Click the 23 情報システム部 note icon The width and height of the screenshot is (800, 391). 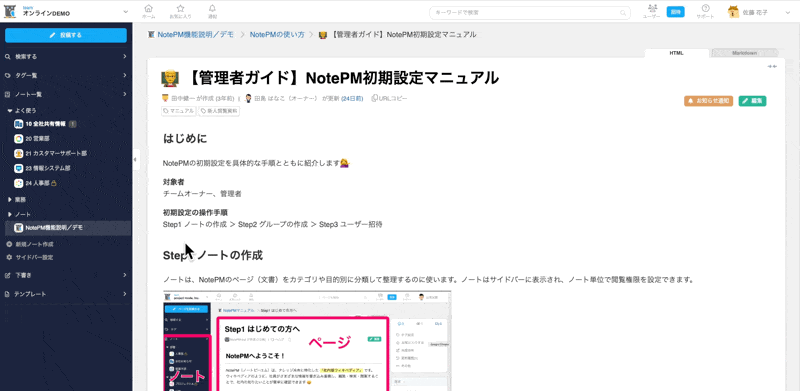tap(18, 168)
